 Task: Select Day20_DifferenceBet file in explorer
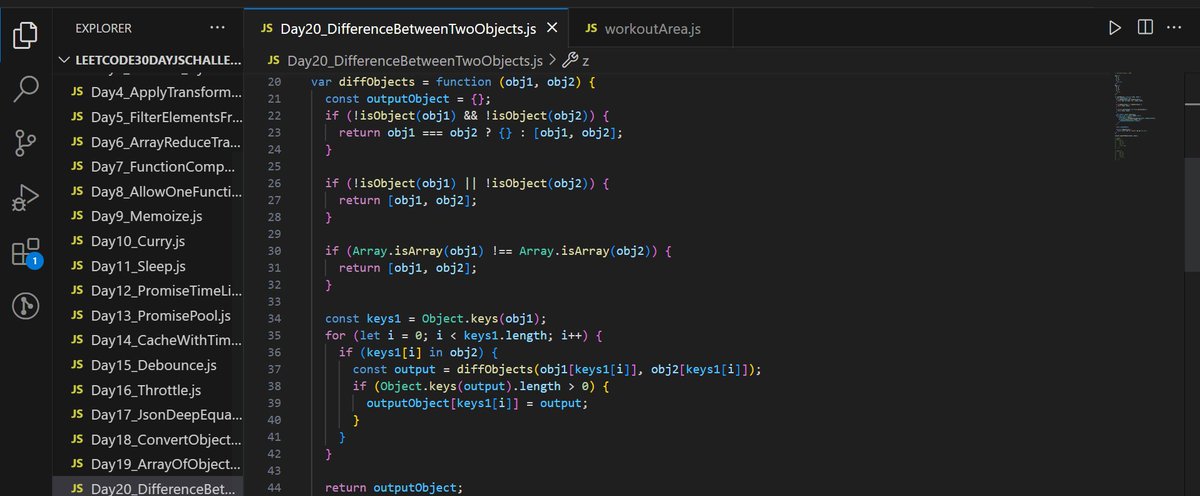[x=150, y=488]
